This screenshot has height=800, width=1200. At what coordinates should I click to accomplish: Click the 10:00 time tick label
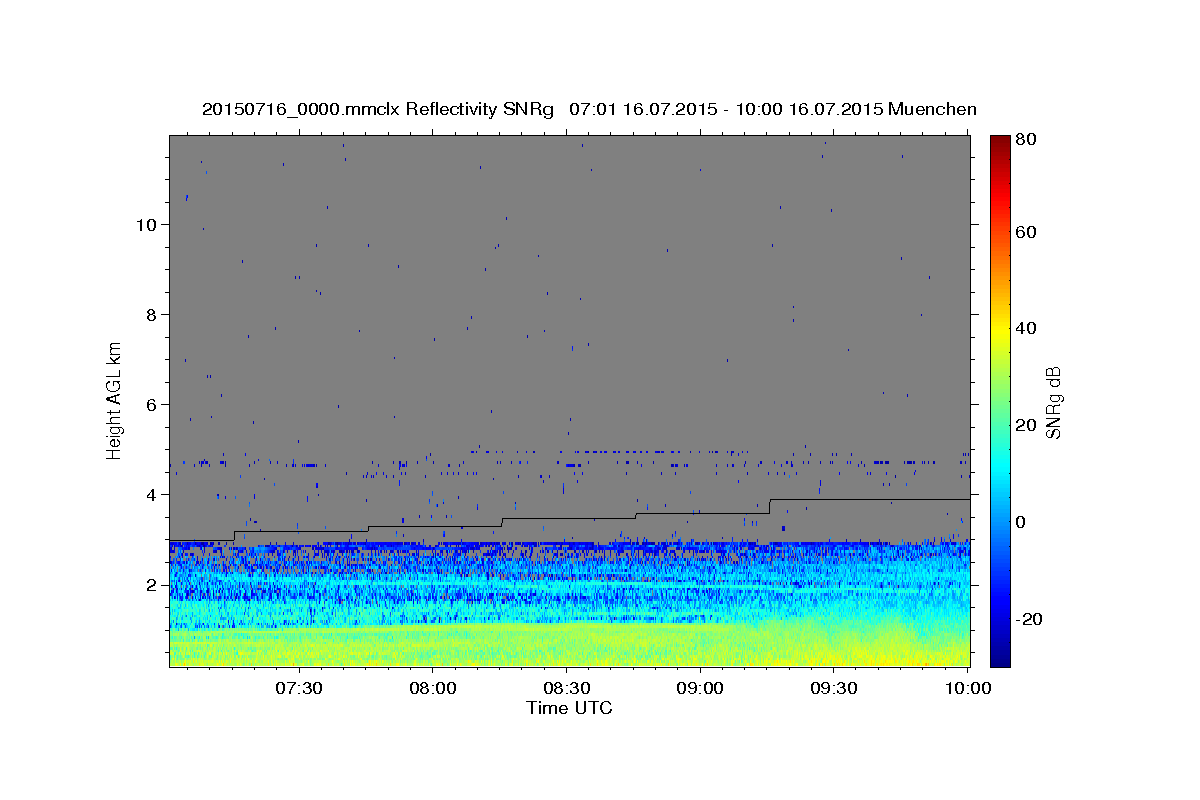(x=967, y=689)
